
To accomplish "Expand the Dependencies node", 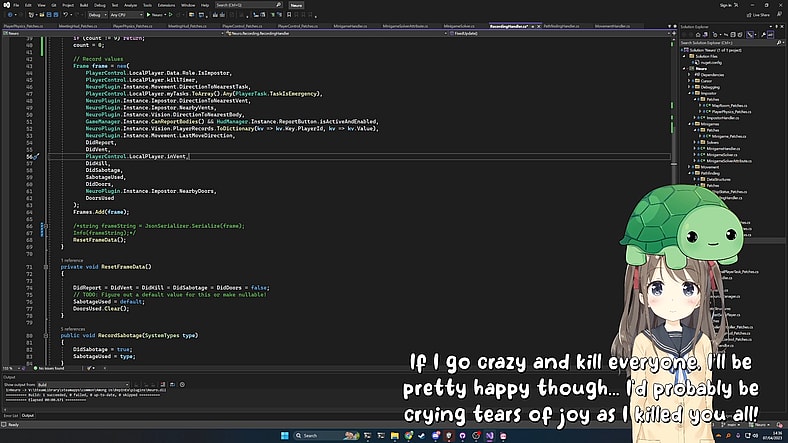I will tap(690, 75).
